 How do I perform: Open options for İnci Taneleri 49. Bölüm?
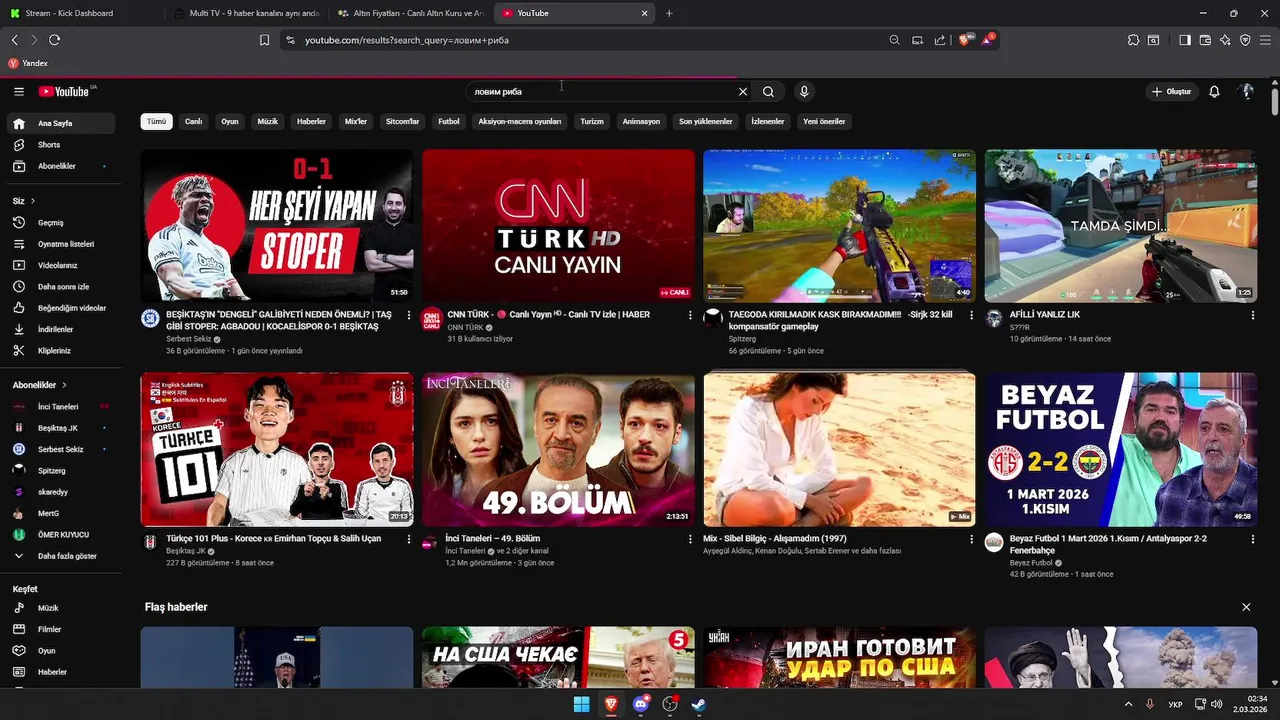[x=690, y=539]
